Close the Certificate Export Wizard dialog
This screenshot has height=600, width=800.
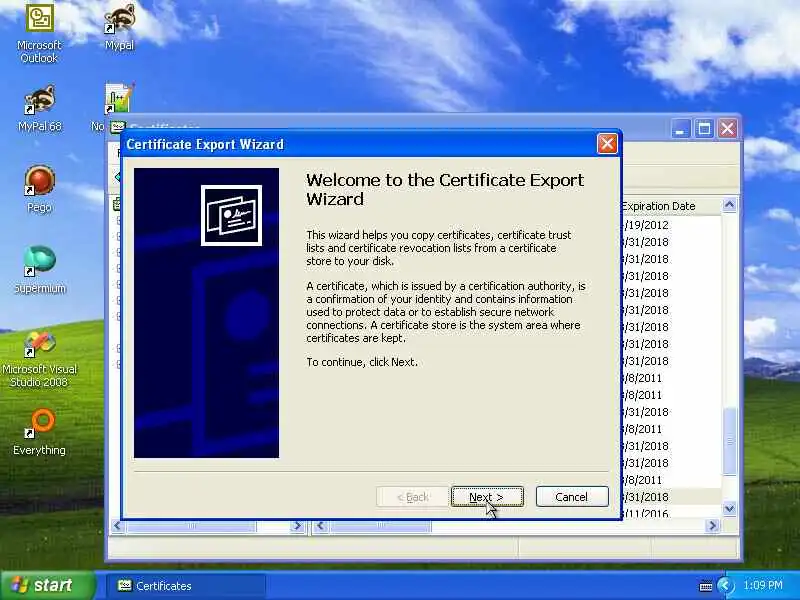click(607, 144)
